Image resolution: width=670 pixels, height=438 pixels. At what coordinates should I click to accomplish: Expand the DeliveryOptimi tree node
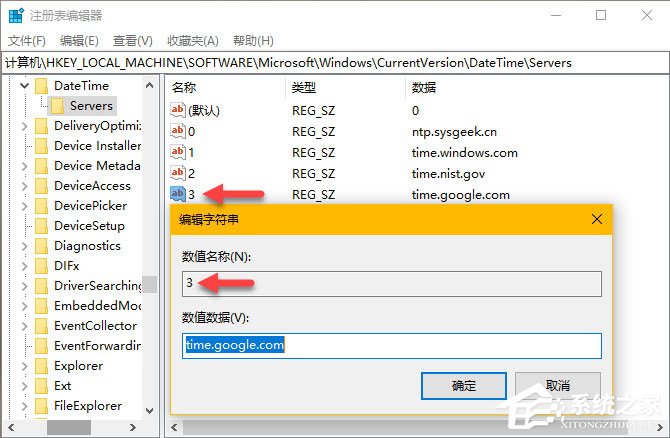(24, 126)
